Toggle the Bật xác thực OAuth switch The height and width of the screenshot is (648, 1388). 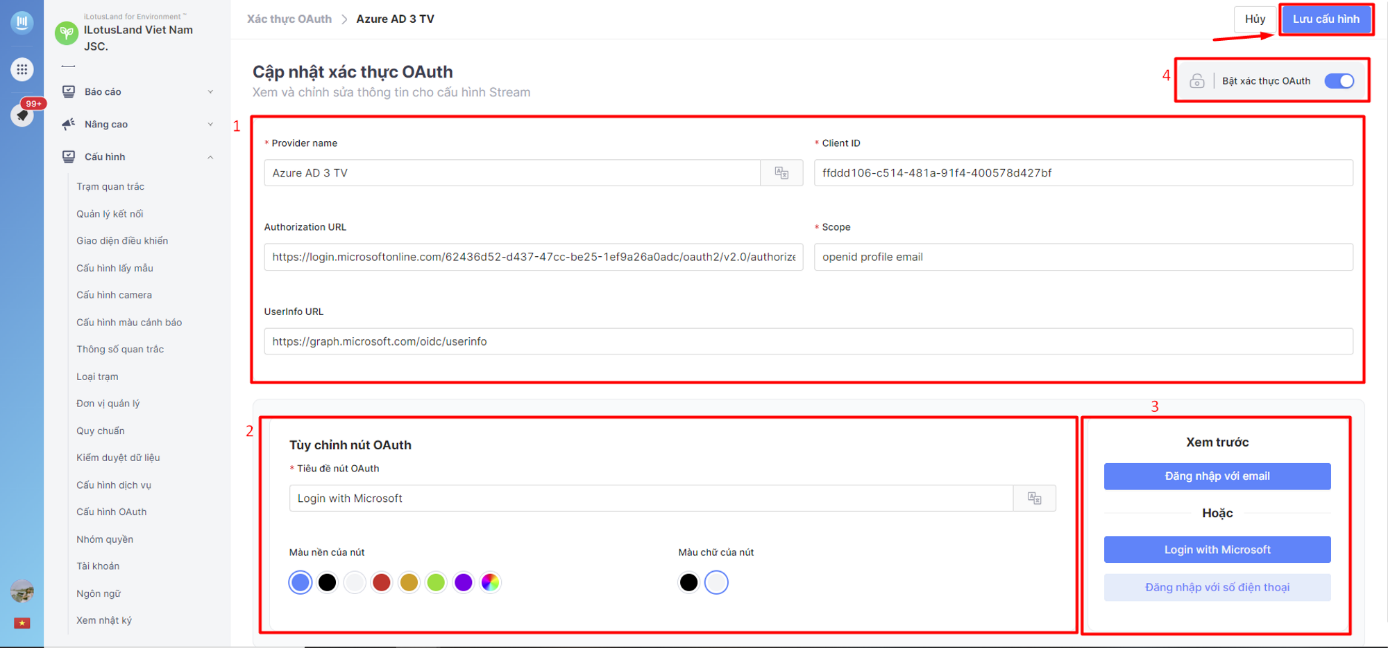tap(1339, 81)
